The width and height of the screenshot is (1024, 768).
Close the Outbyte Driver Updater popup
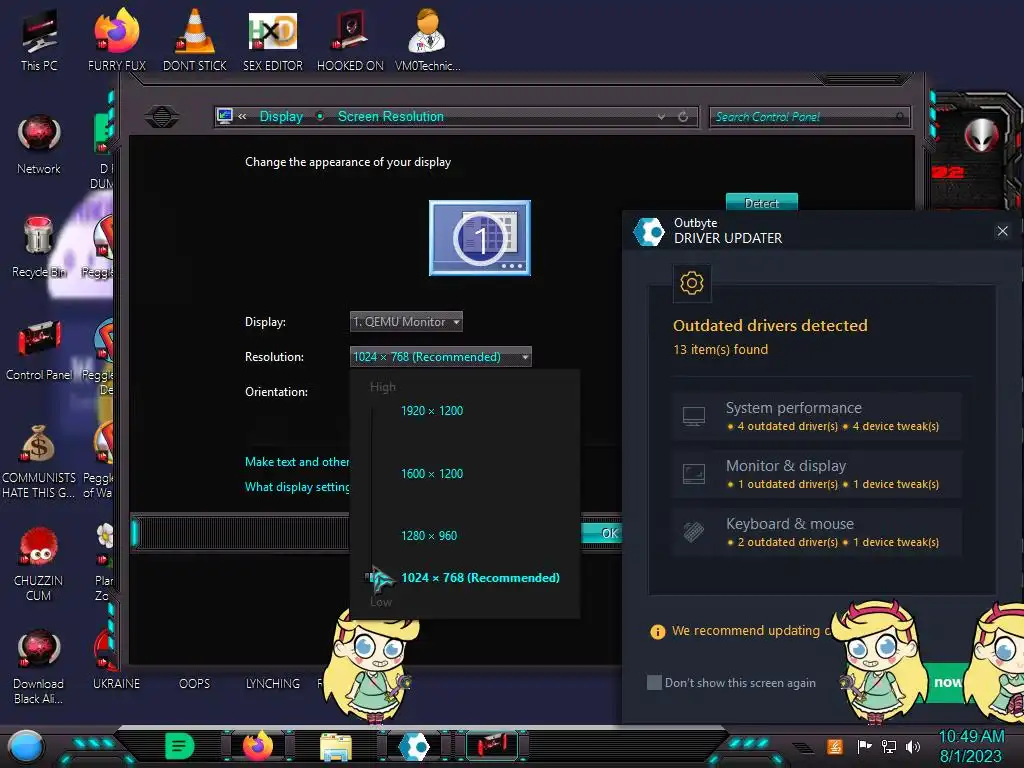pos(1002,231)
